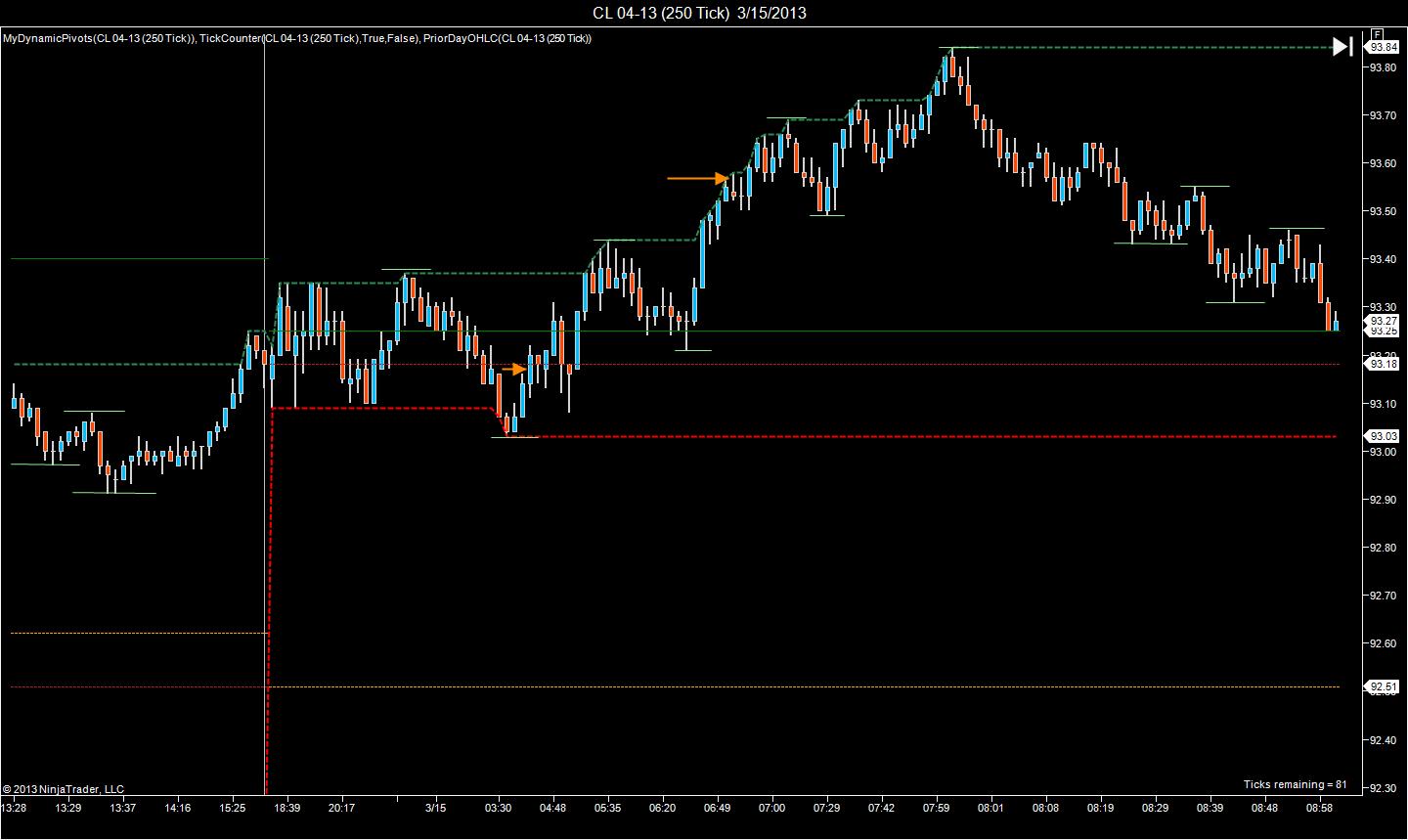Select the TickCounter indicator label

[x=309, y=39]
